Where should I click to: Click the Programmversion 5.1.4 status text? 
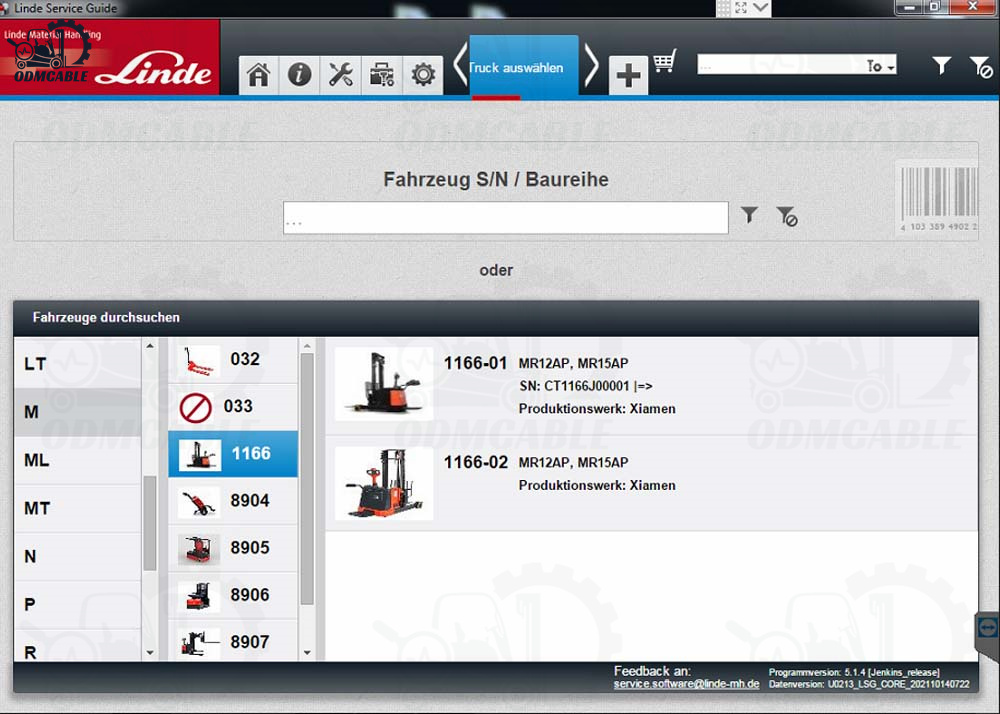pyautogui.click(x=853, y=672)
